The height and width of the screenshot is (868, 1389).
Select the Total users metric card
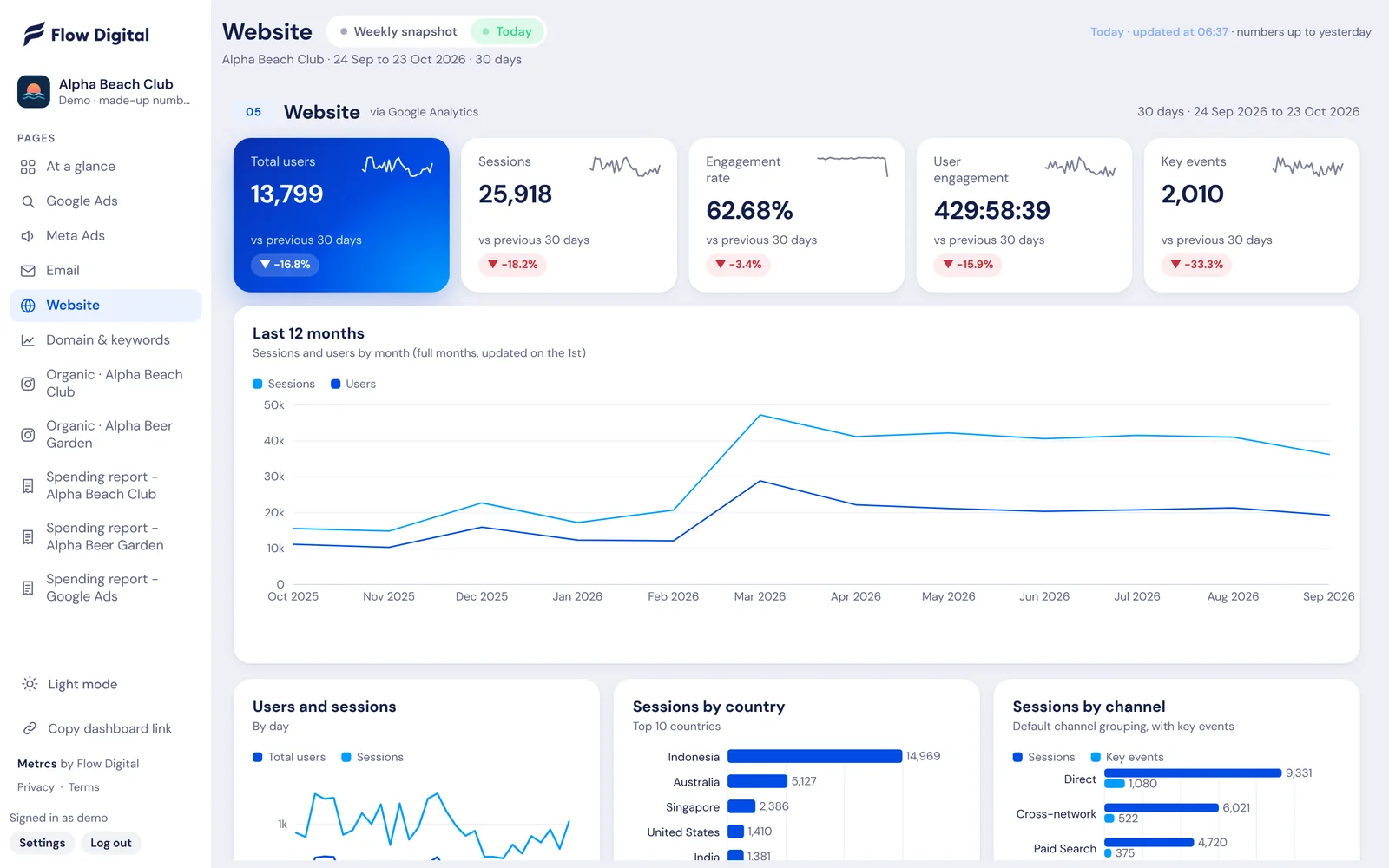click(341, 215)
